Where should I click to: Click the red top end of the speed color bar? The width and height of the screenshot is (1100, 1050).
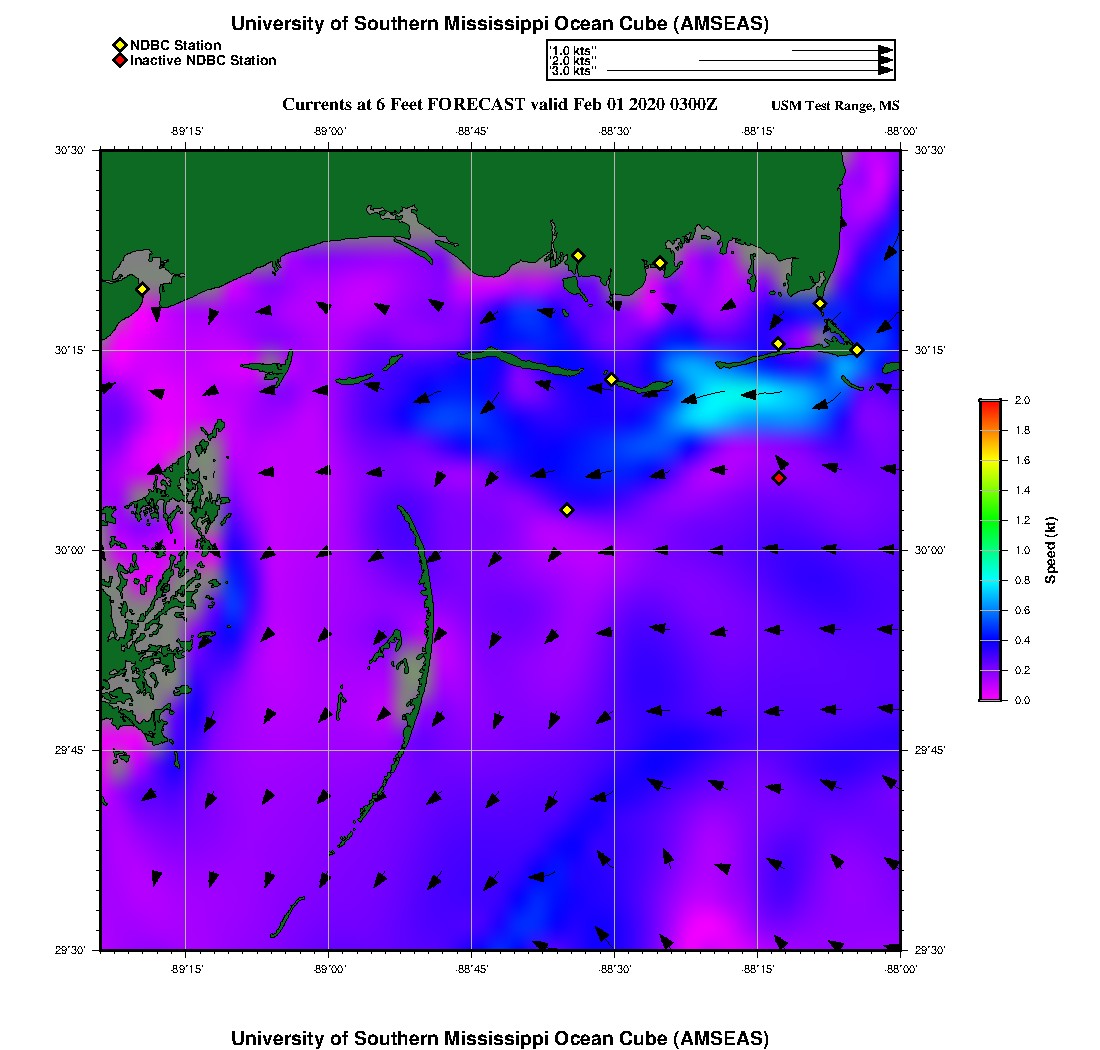(990, 405)
